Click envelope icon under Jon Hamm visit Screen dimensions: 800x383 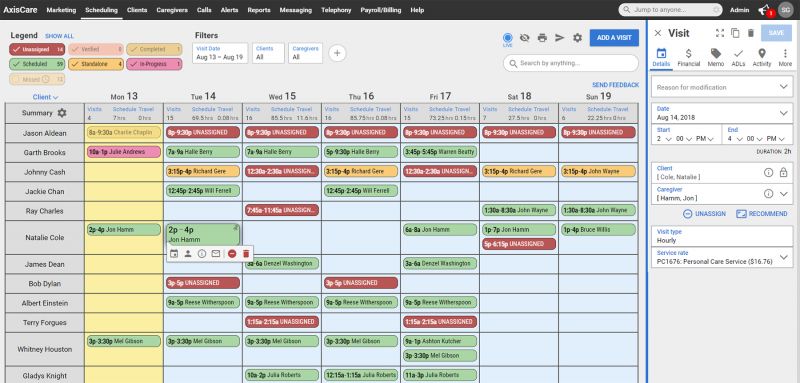pyautogui.click(x=216, y=253)
